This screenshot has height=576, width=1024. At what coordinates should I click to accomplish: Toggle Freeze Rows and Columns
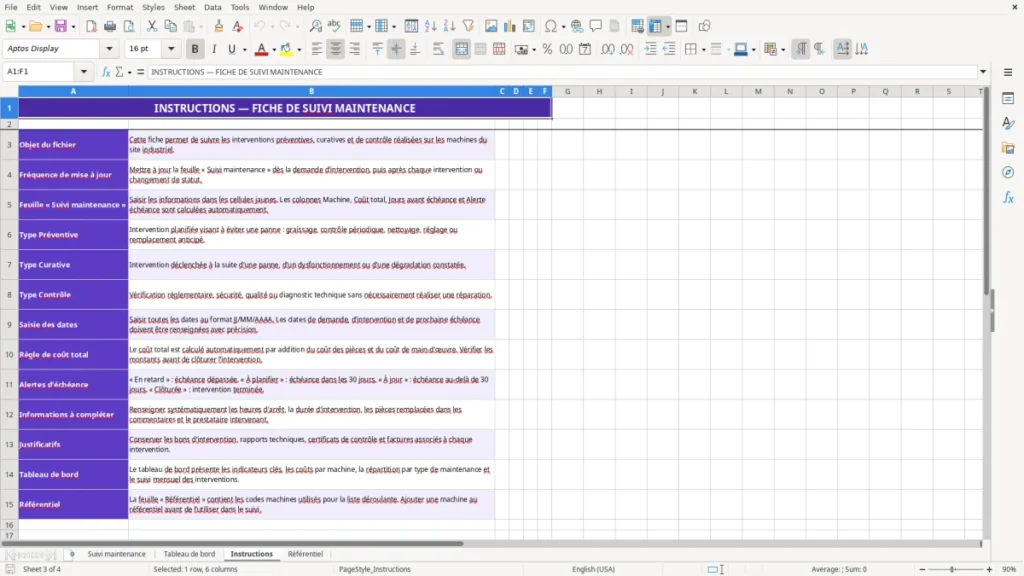pos(655,26)
